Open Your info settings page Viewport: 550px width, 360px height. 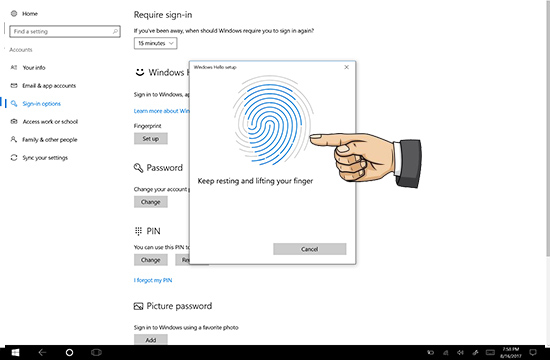coord(34,67)
